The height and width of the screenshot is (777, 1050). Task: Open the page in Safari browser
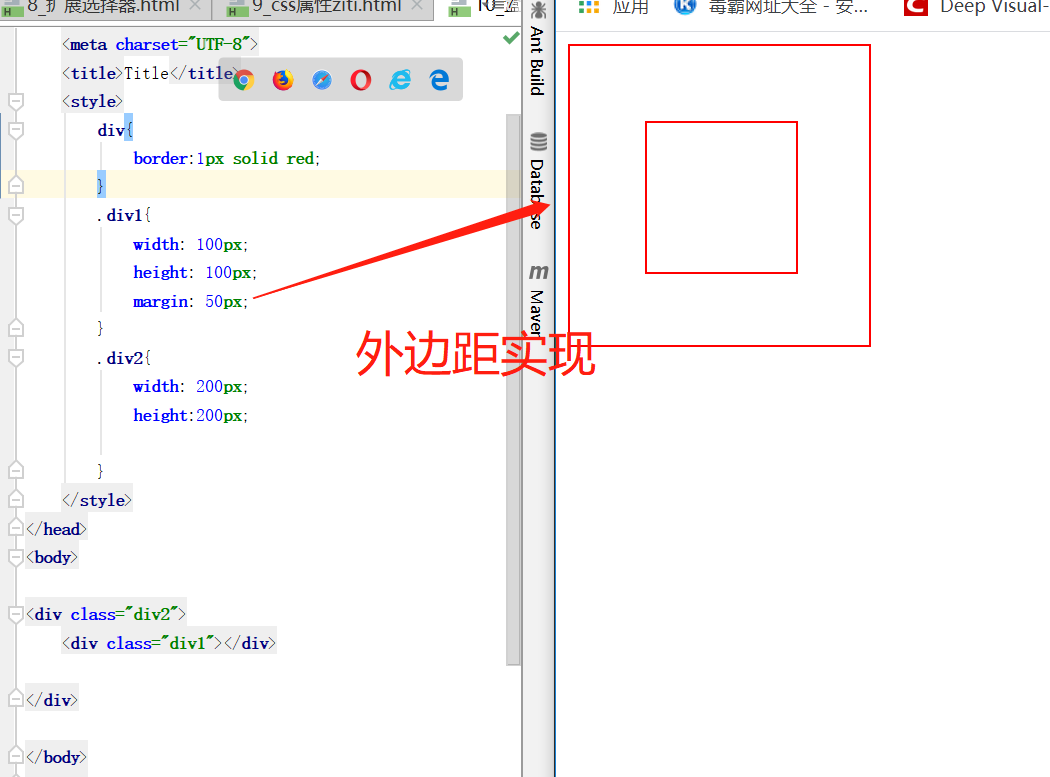321,79
